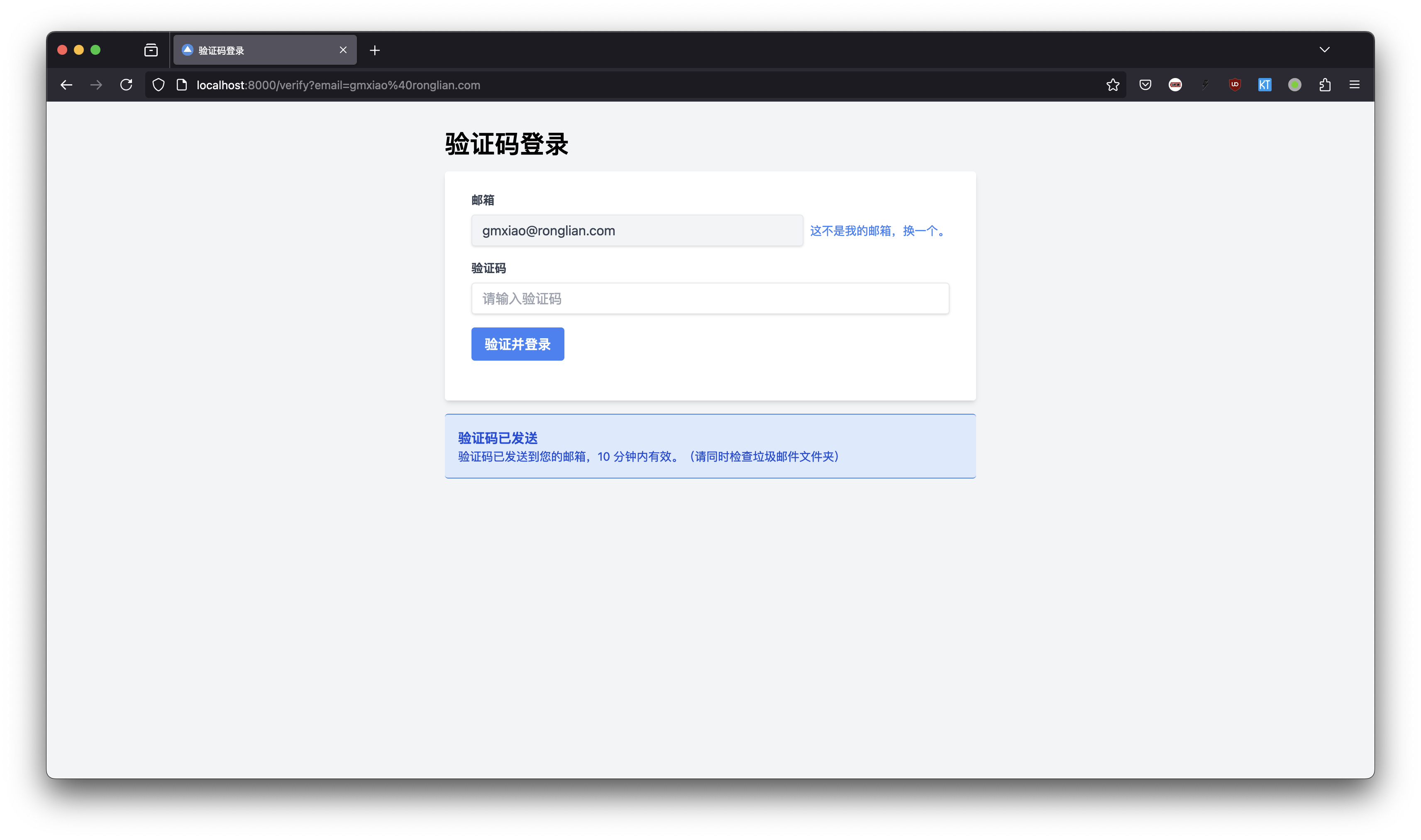Open the extensions puzzle piece menu

pos(1325,85)
